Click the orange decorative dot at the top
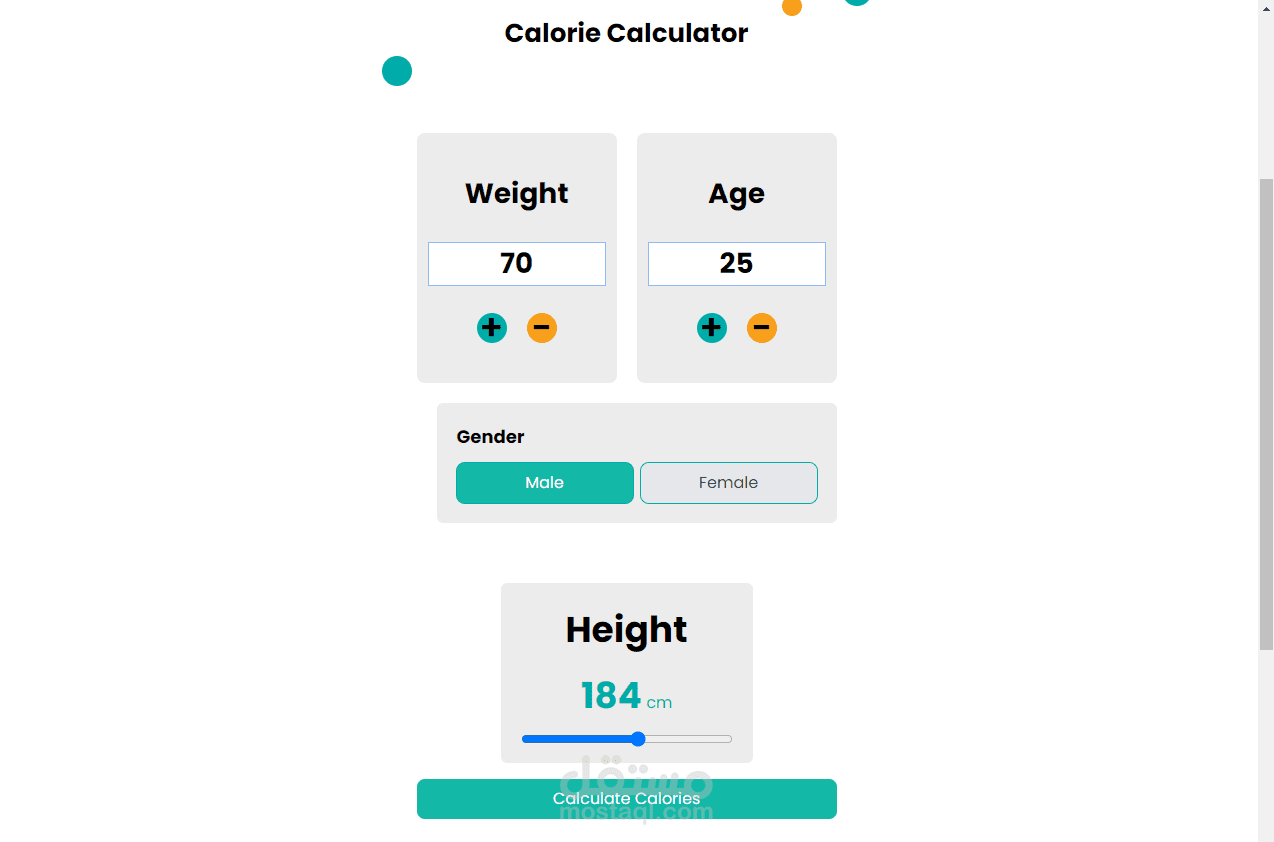Image resolution: width=1274 pixels, height=842 pixels. (792, 6)
